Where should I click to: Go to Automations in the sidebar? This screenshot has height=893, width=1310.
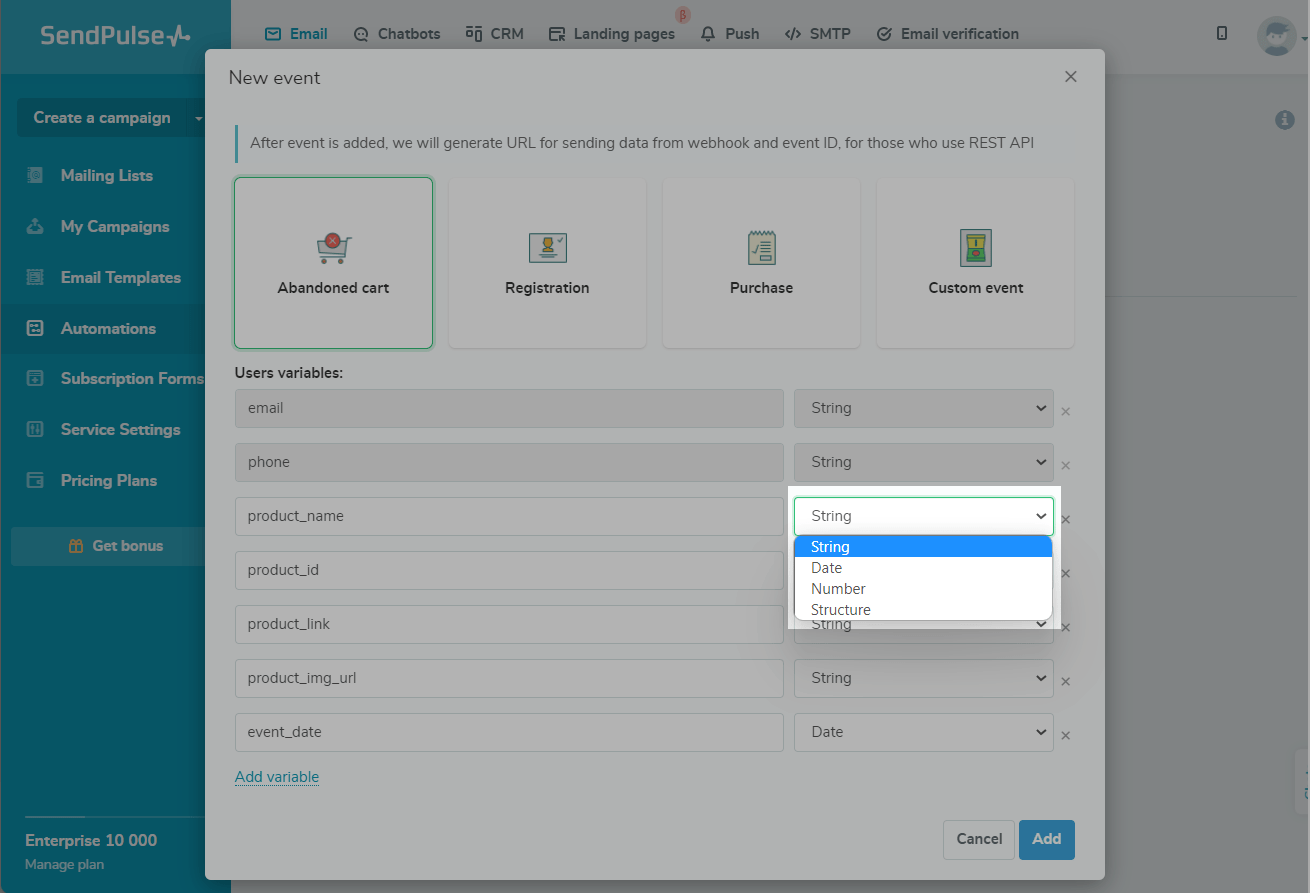click(108, 328)
